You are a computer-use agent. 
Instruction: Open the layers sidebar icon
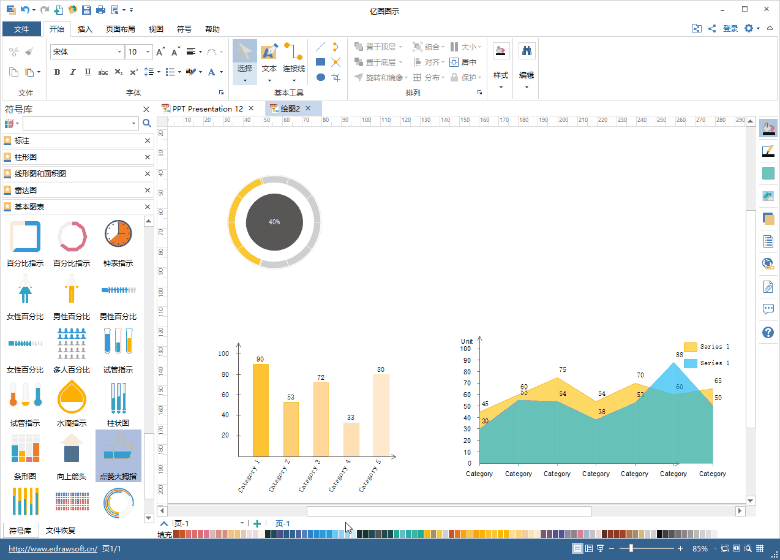click(x=768, y=218)
